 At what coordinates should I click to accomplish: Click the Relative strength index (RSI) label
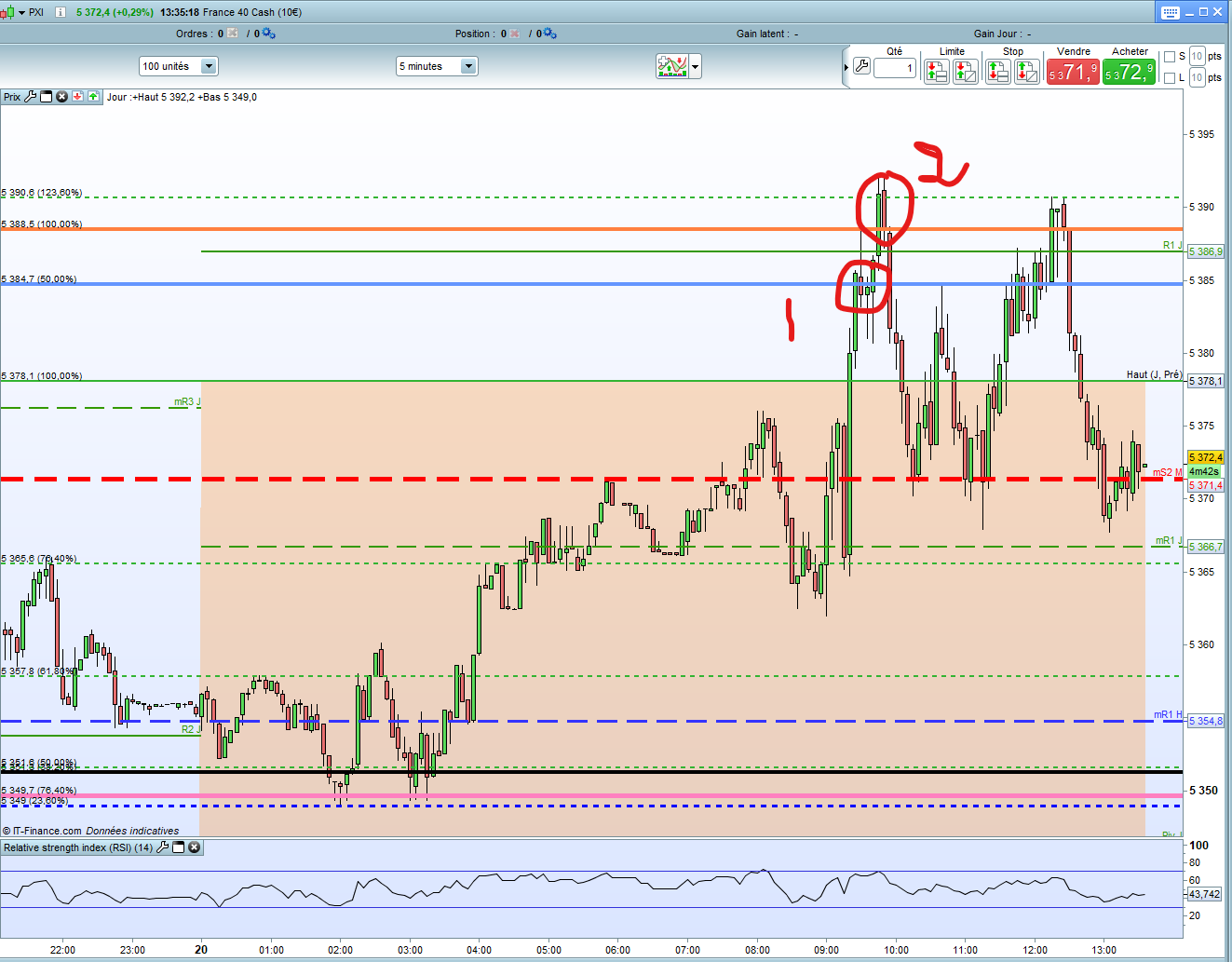pos(78,847)
